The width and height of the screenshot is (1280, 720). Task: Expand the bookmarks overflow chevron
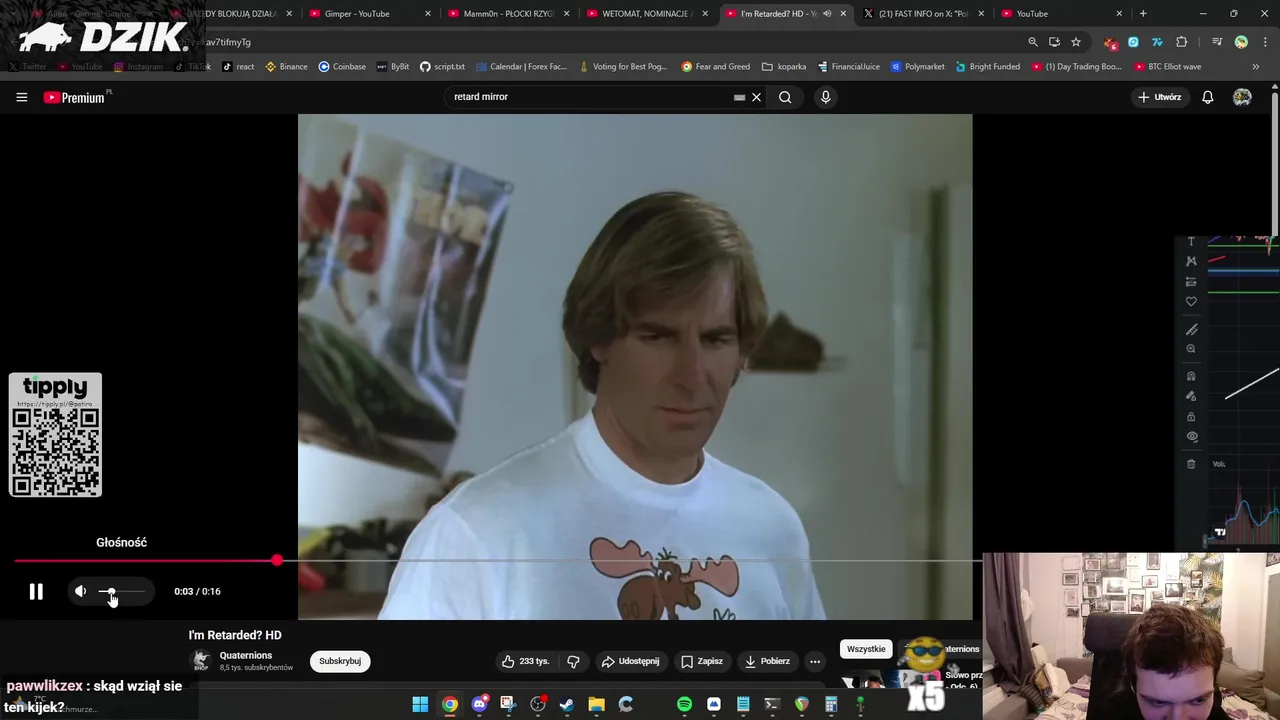pos(1256,66)
